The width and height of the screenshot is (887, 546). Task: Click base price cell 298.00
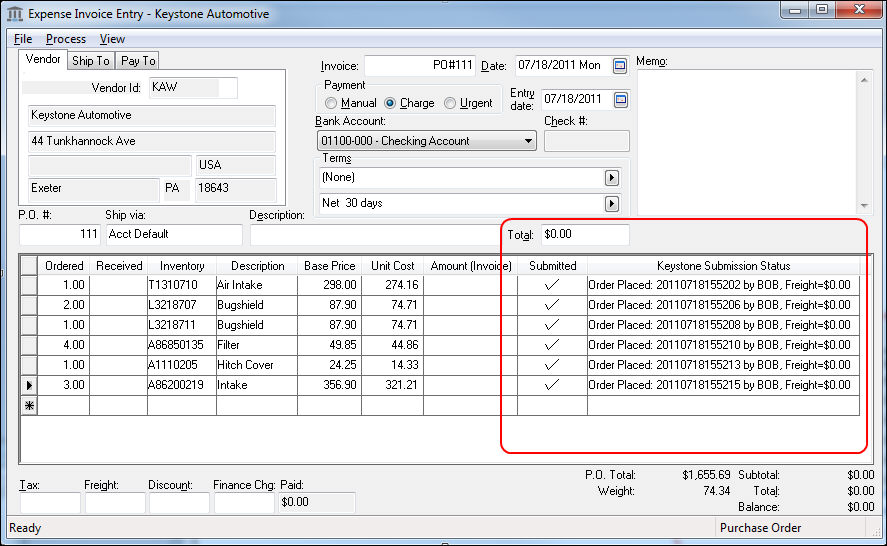(330, 285)
